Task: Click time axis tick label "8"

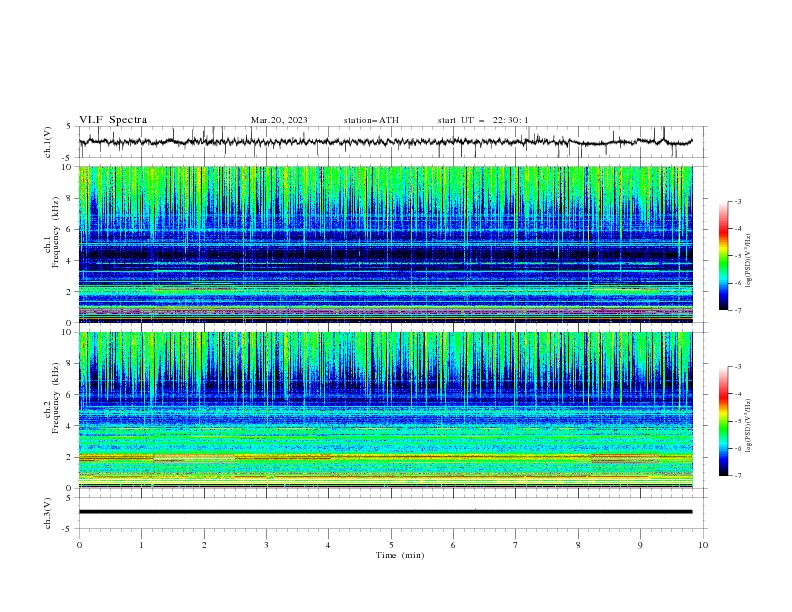Action: (x=578, y=545)
